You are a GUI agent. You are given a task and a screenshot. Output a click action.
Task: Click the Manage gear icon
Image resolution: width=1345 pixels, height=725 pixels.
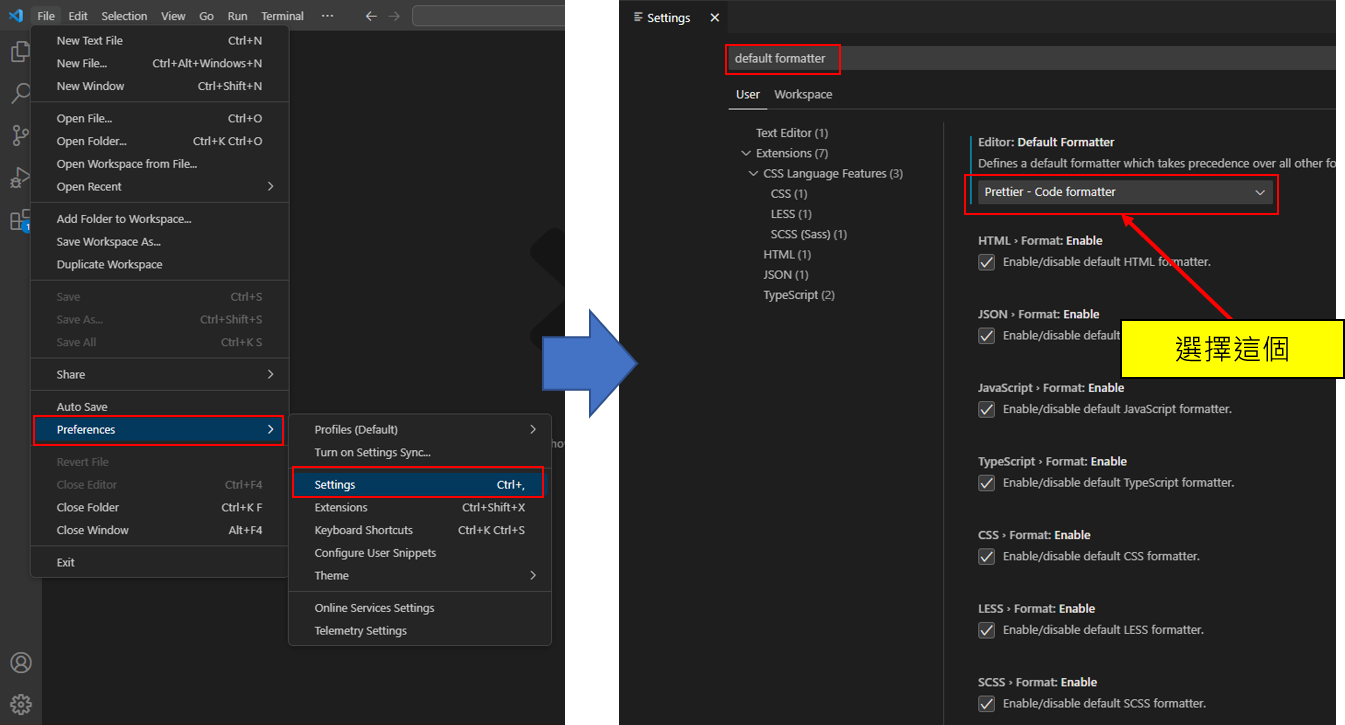click(20, 704)
